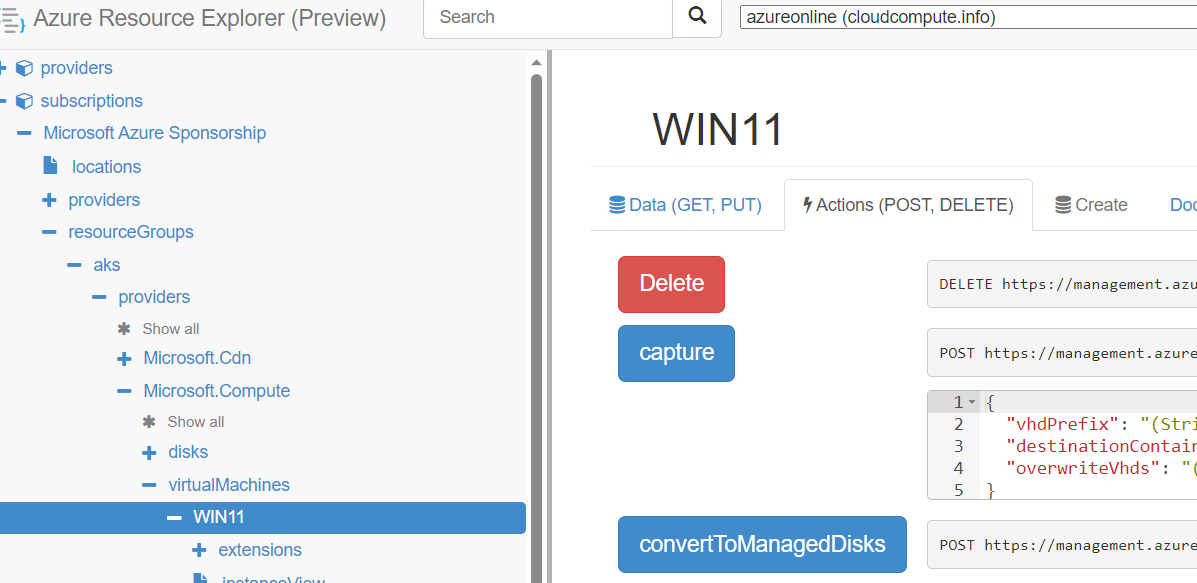1197x583 pixels.
Task: Click the file icon beside instanceView
Action: point(200,578)
